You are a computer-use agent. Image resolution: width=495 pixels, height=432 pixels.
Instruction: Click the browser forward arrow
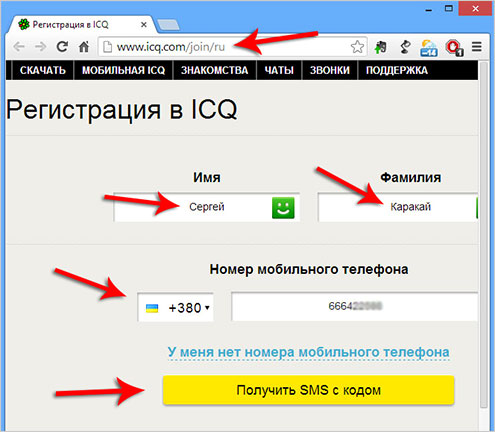[x=40, y=47]
